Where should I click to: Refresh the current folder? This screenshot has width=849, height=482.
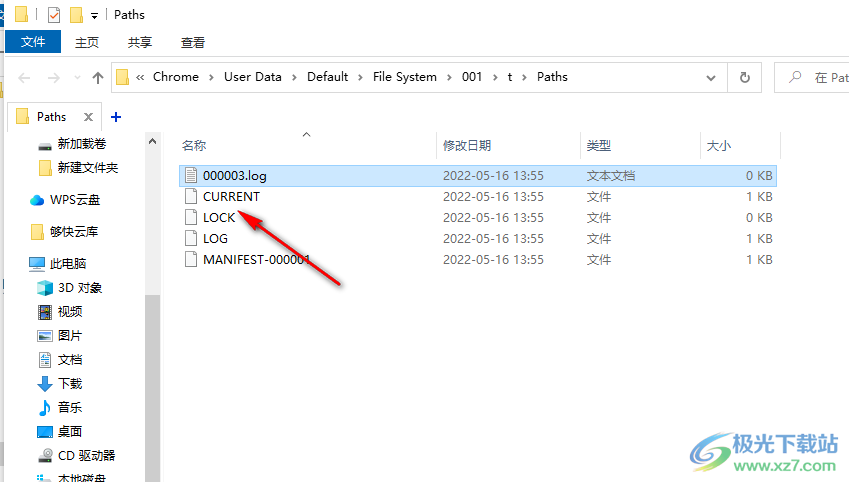744,78
